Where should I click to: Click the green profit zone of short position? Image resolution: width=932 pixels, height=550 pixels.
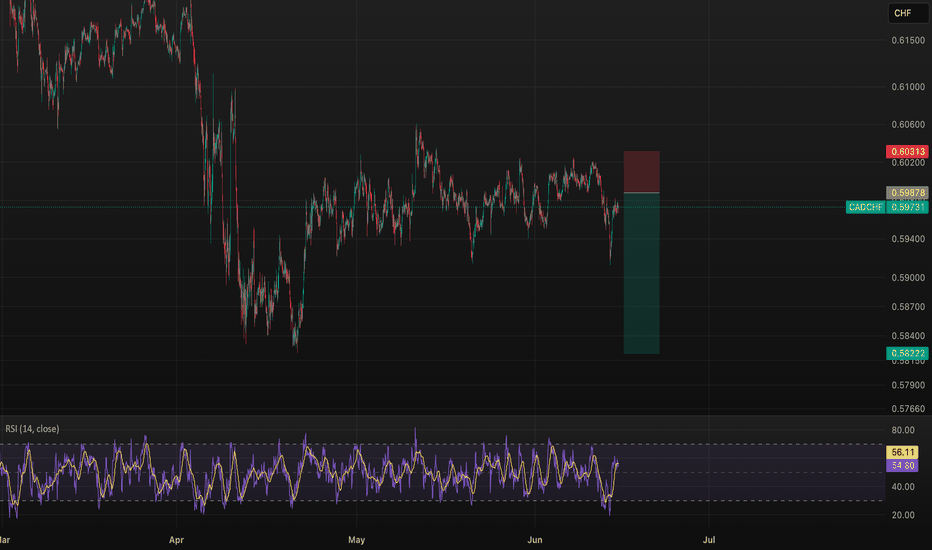(641, 274)
